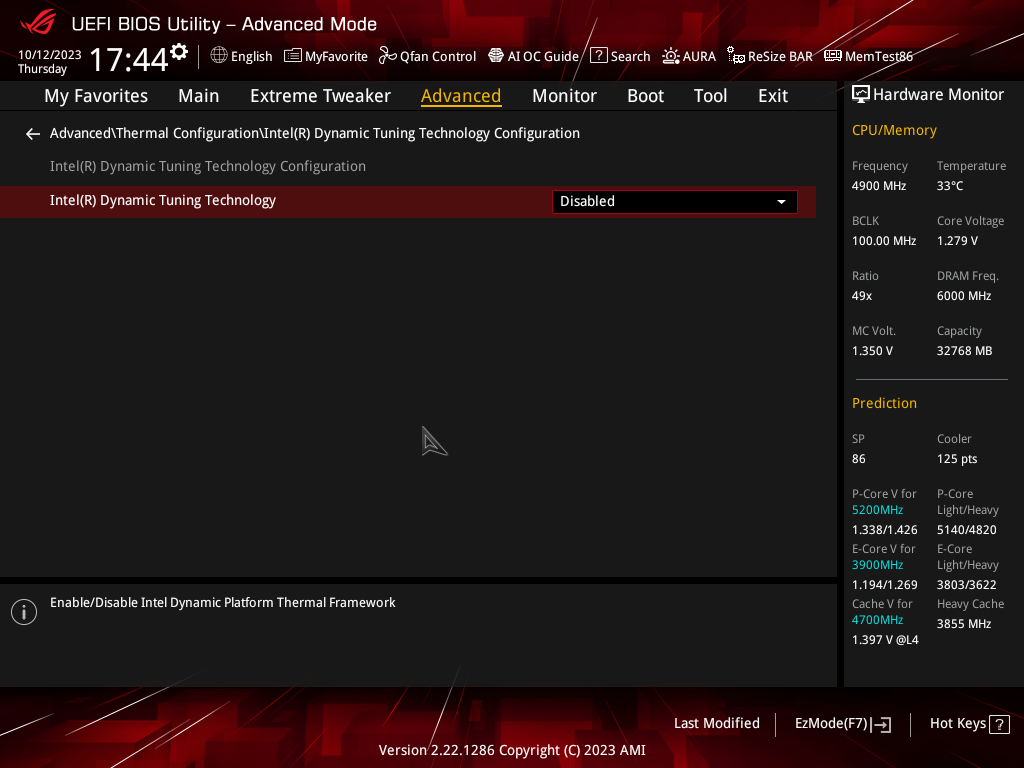Image resolution: width=1024 pixels, height=768 pixels.
Task: Click the settings gear next to clock
Action: [x=179, y=52]
